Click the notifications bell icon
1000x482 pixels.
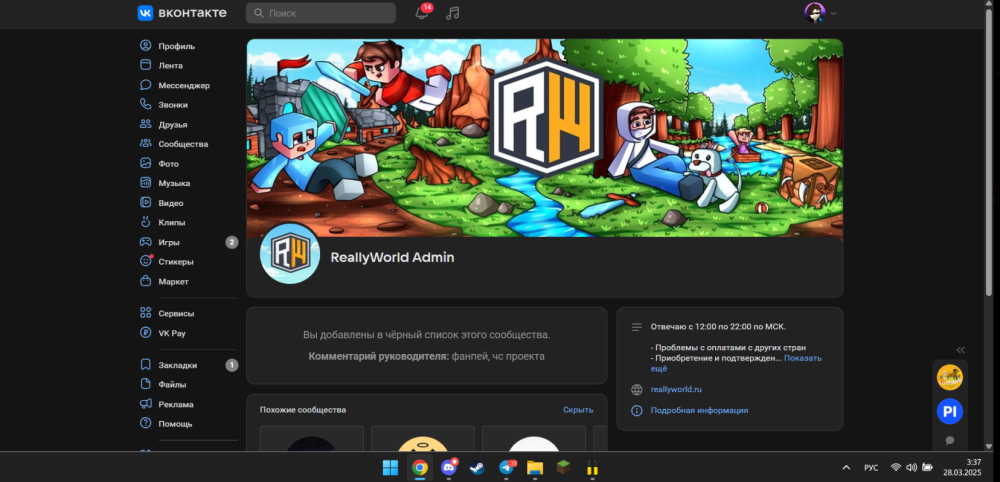pos(422,13)
